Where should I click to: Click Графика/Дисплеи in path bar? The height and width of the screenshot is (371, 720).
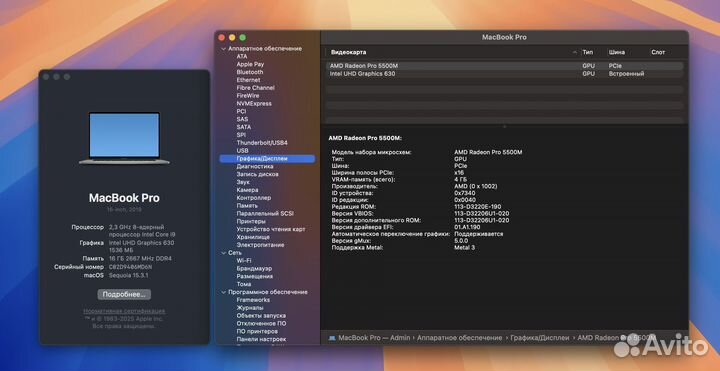pyautogui.click(x=540, y=338)
